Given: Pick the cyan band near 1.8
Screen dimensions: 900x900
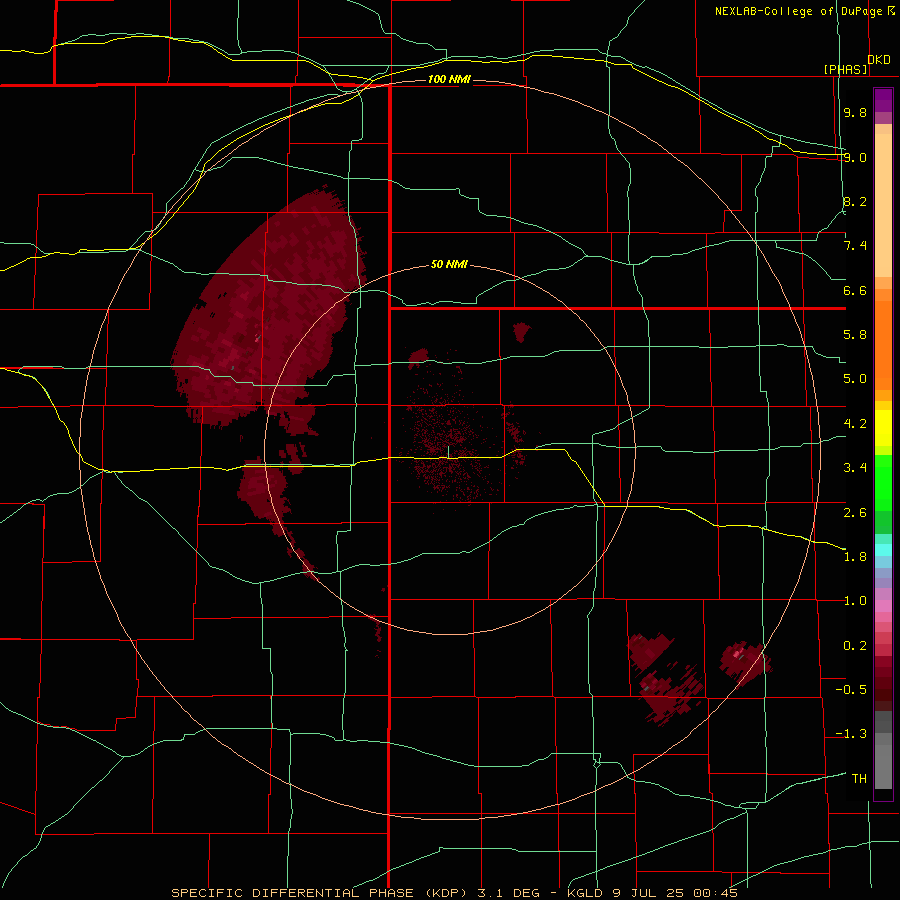Looking at the screenshot, I should 883,550.
